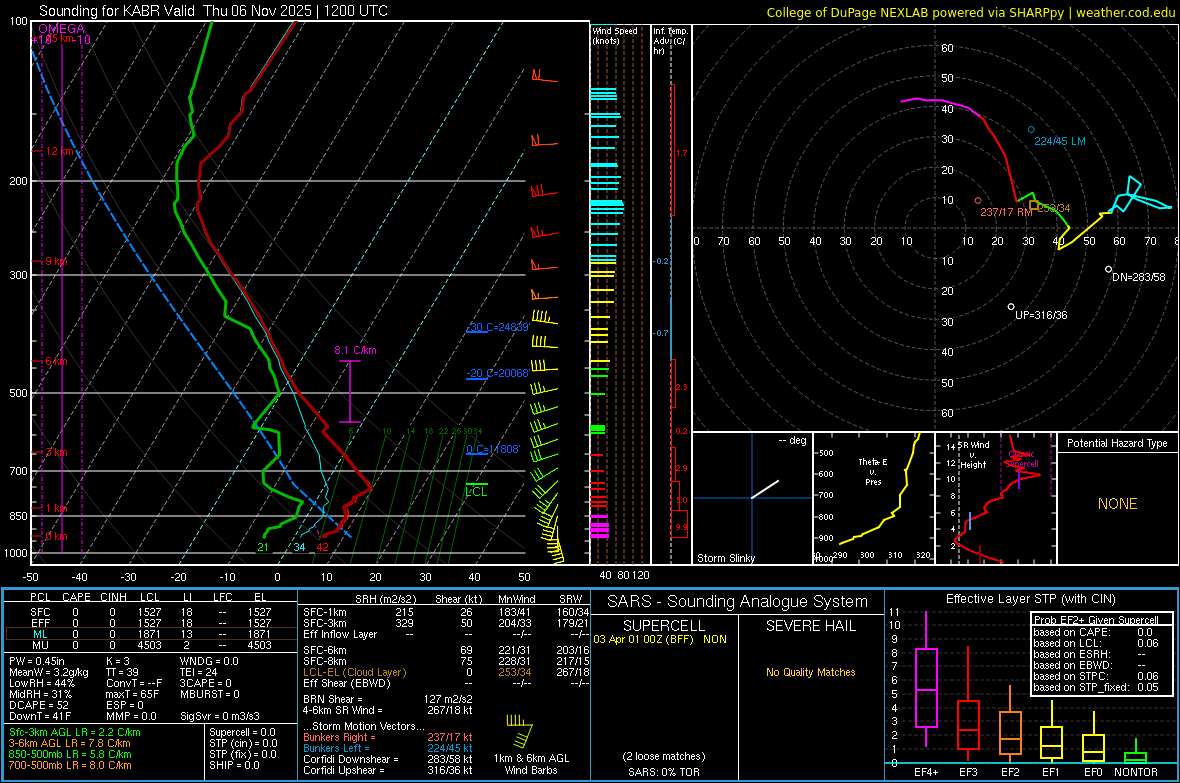The height and width of the screenshot is (783, 1180).
Task: Select the 8.1 C/km lapse rate label
Action: [355, 350]
